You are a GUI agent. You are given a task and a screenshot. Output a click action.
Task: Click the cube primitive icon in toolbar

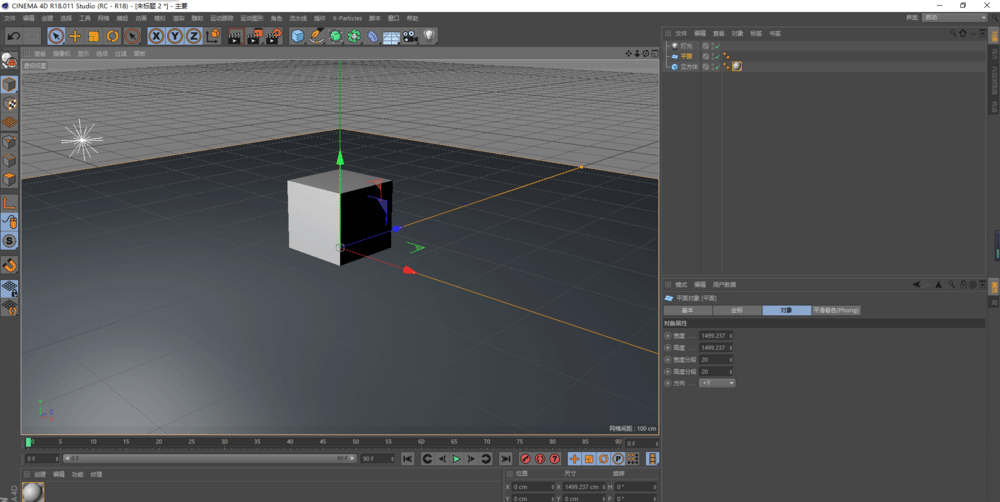[x=297, y=36]
